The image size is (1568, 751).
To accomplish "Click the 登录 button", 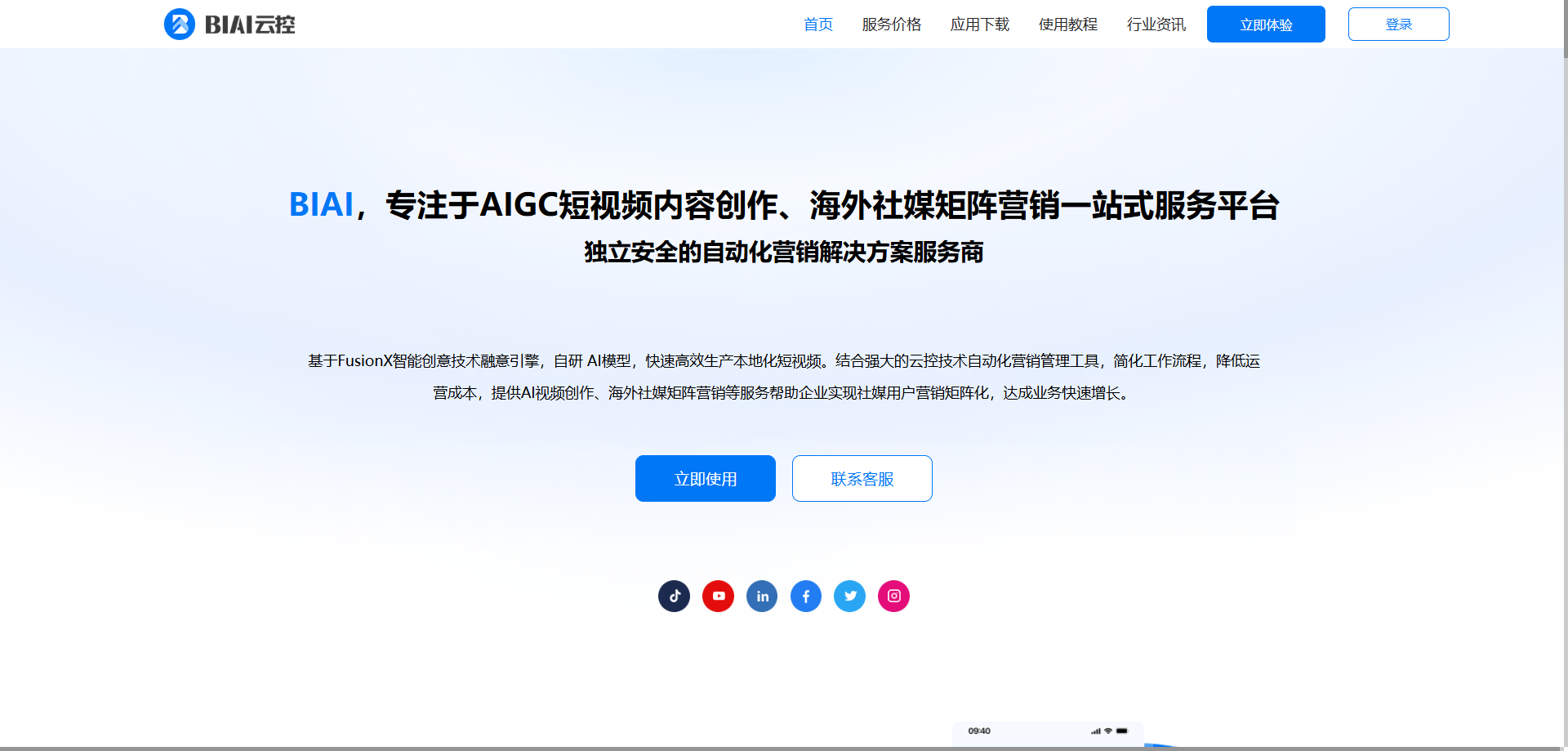I will (1398, 24).
